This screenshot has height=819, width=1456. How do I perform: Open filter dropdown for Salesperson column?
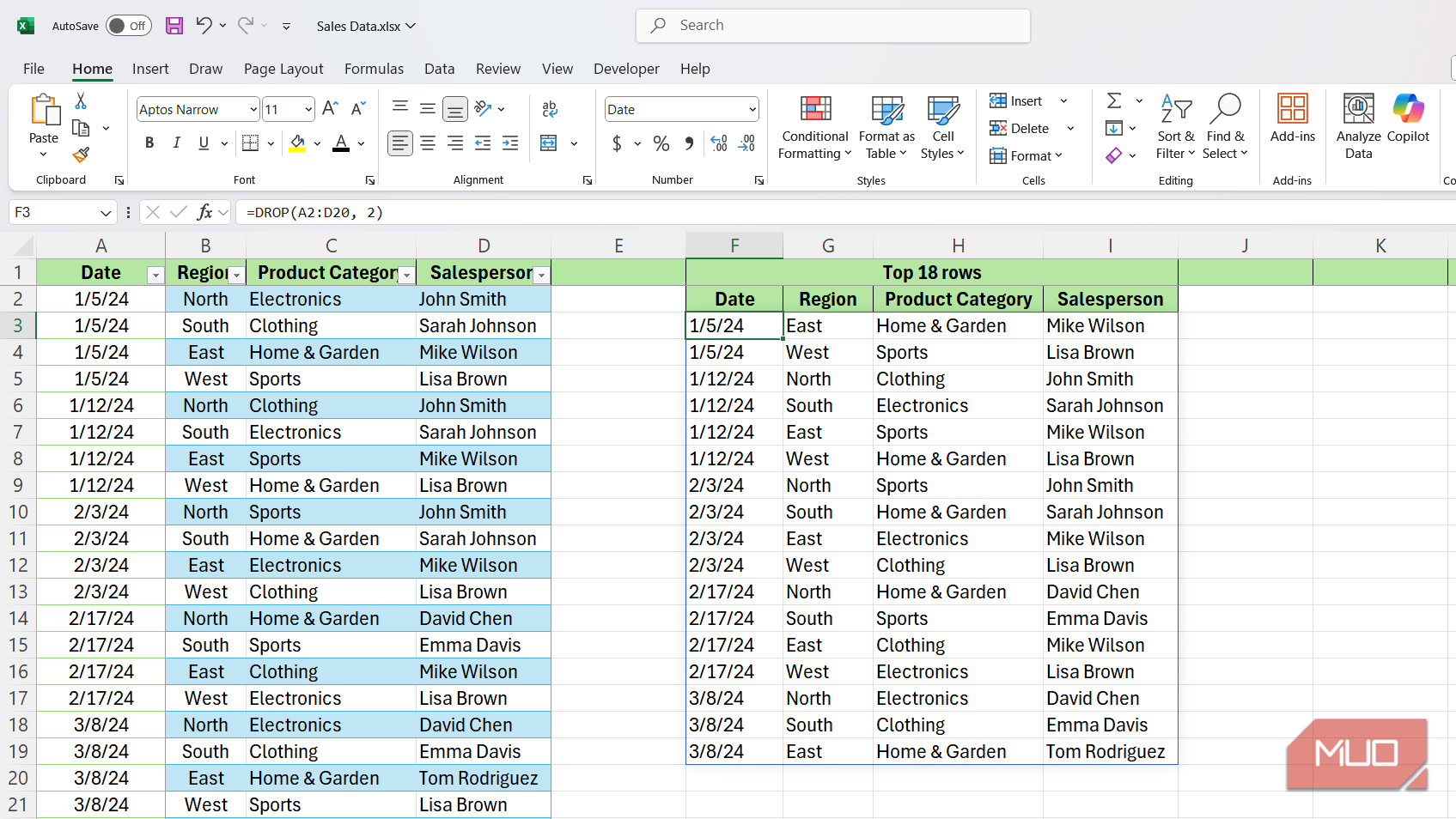[x=542, y=275]
